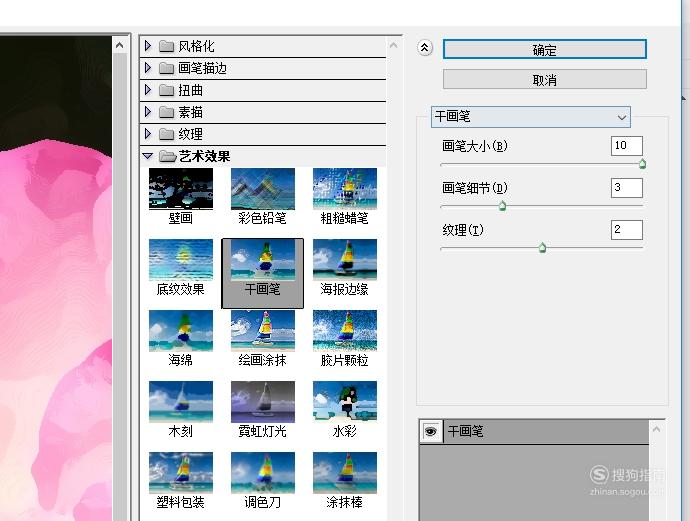
Task: Select the 粗糙蜡笔 filter thumbnail
Action: 345,189
